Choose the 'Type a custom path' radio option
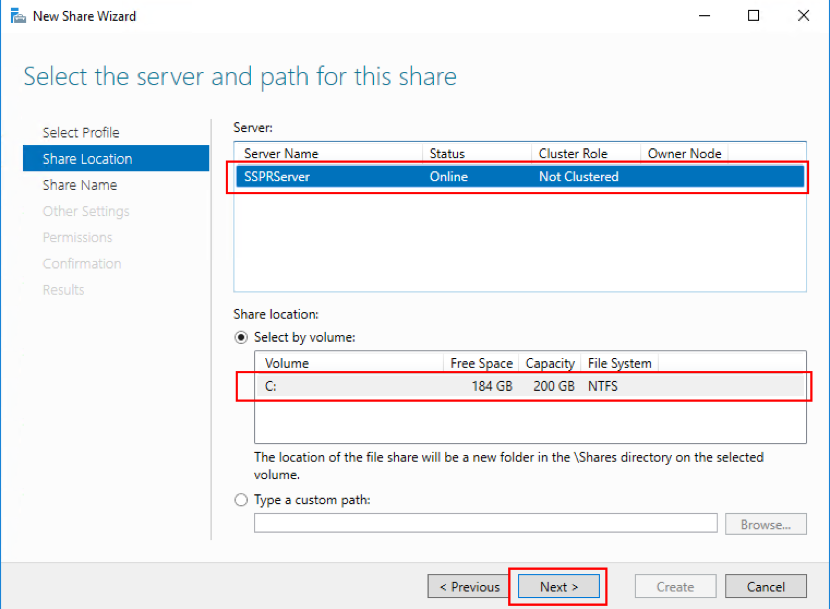Screen dimensions: 830x609 pyautogui.click(x=241, y=500)
